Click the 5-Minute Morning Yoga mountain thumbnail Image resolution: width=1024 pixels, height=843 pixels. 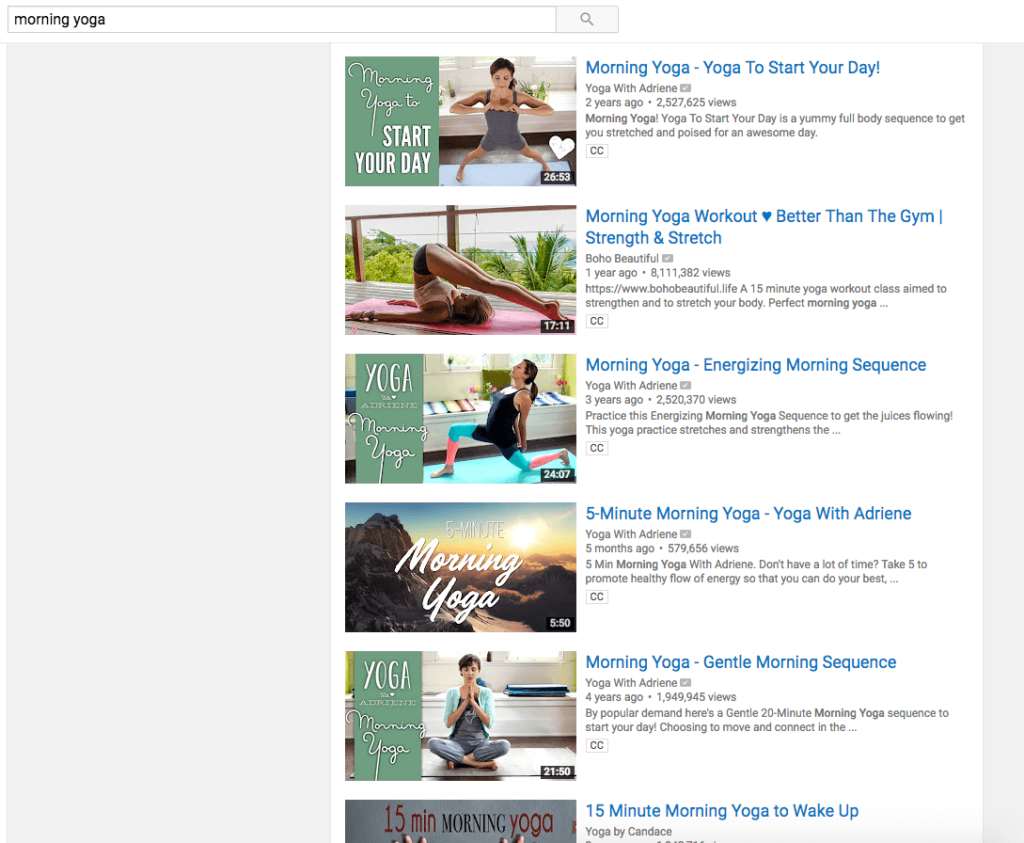(x=460, y=567)
